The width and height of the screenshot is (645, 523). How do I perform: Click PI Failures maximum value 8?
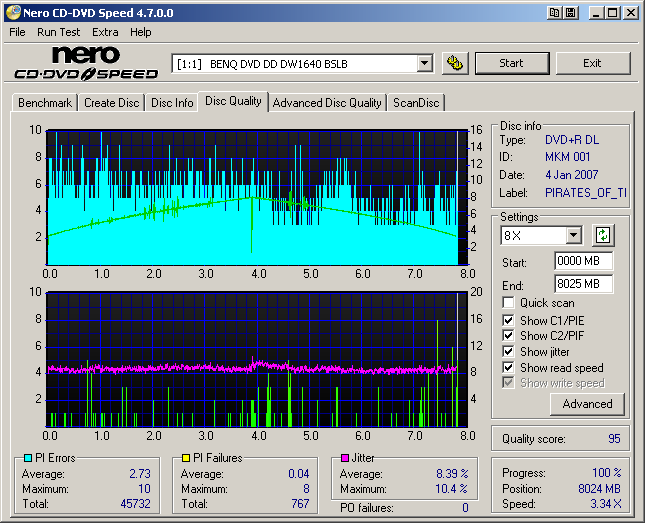pyautogui.click(x=306, y=489)
